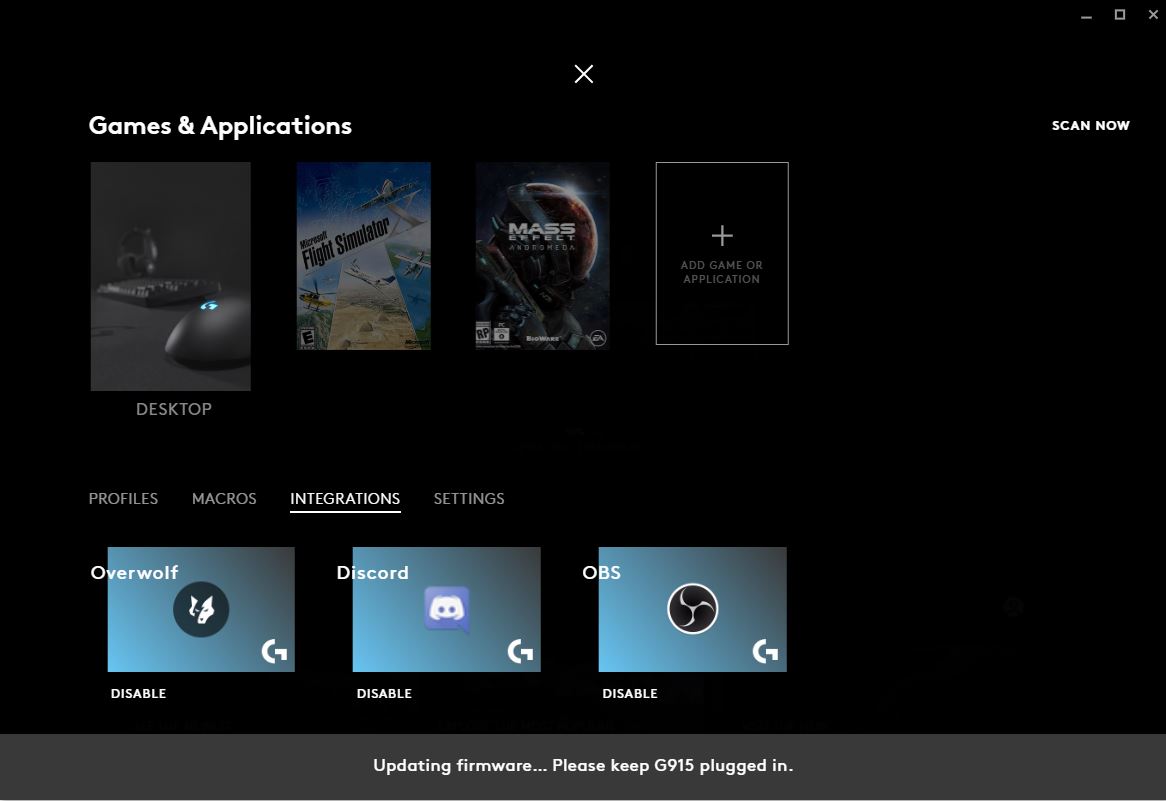Click the OBS circular logo icon
The width and height of the screenshot is (1166, 801).
pyautogui.click(x=692, y=609)
